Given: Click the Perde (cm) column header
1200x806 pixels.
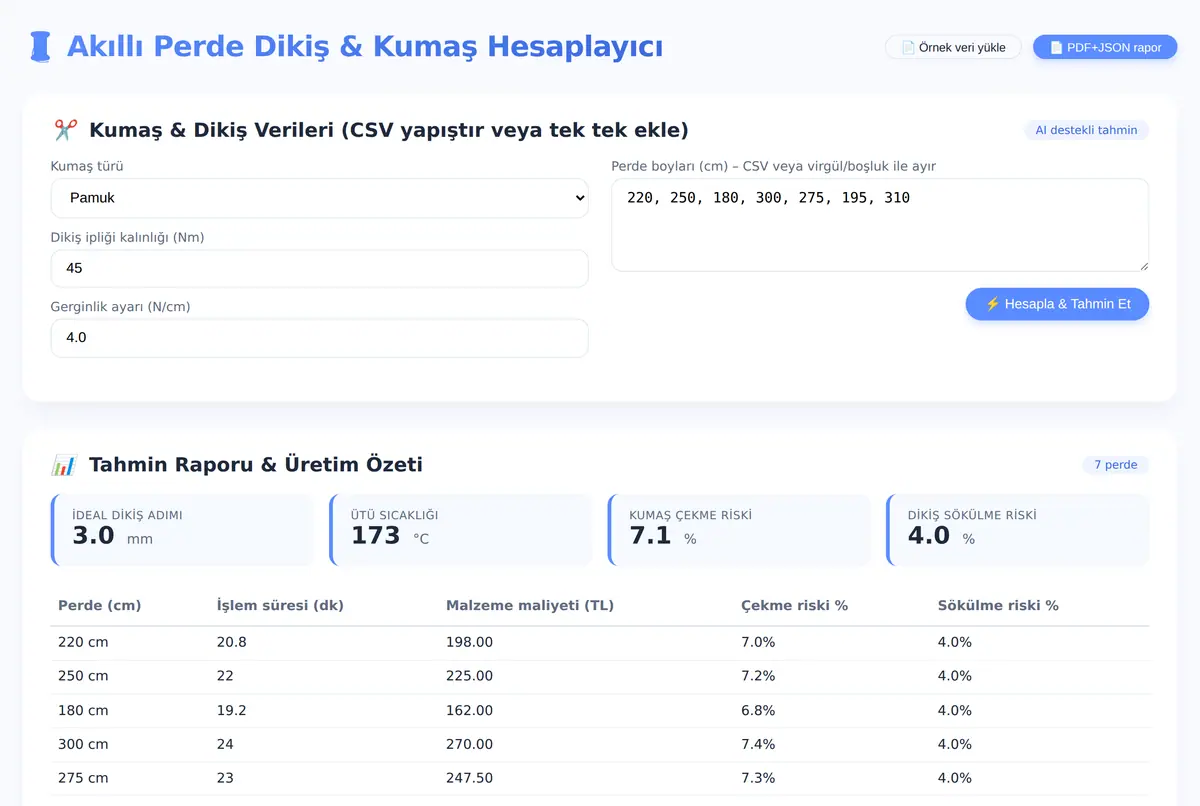Looking at the screenshot, I should [x=99, y=606].
